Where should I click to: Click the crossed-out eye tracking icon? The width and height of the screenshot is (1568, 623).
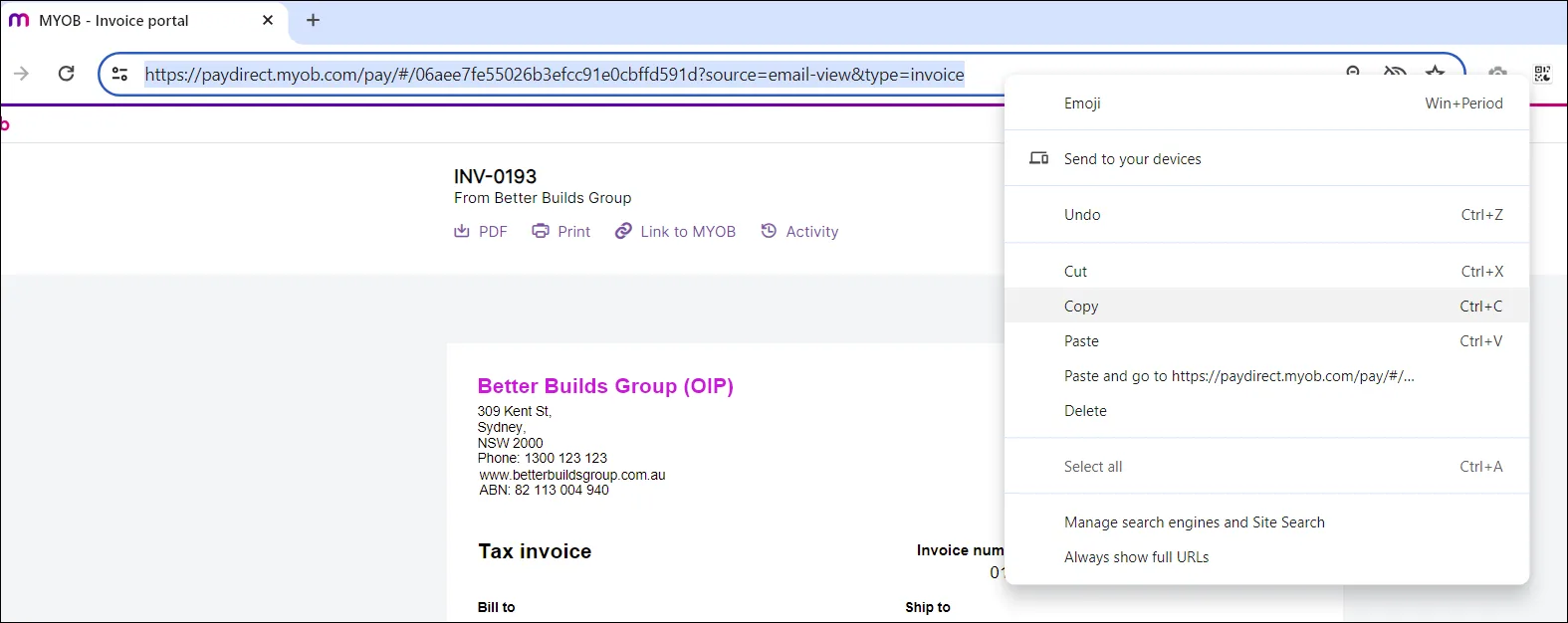point(1395,72)
